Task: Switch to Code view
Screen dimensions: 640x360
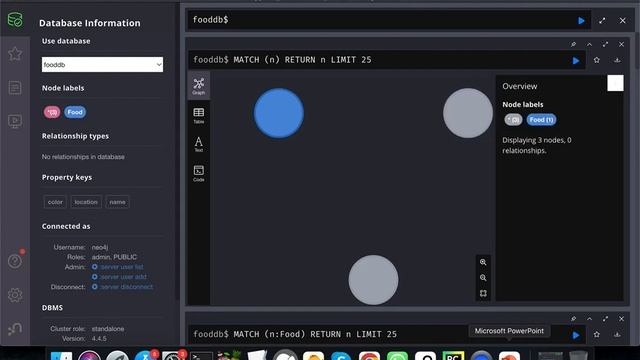Action: (x=199, y=173)
